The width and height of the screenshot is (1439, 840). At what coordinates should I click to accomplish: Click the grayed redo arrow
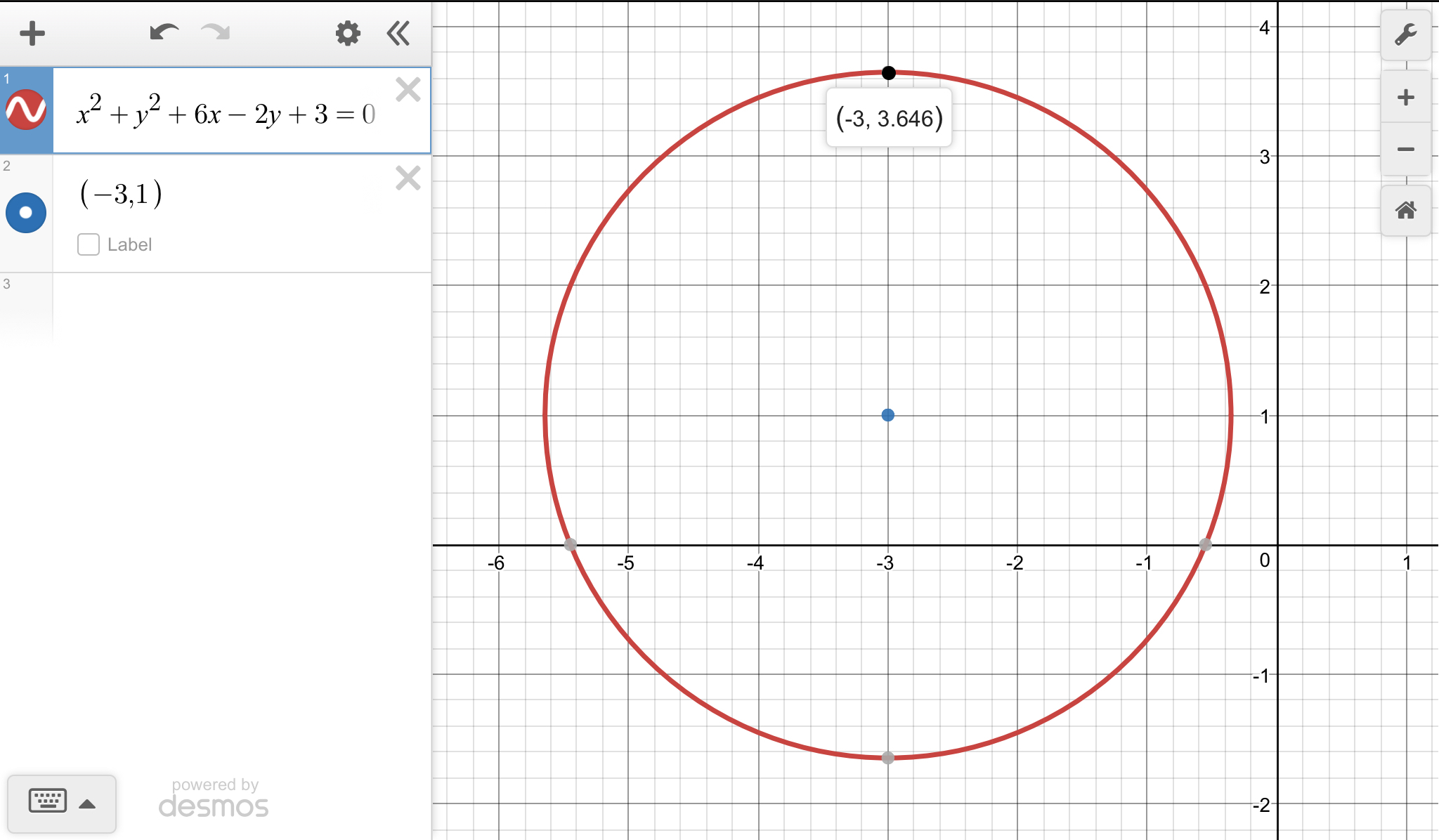tap(215, 32)
